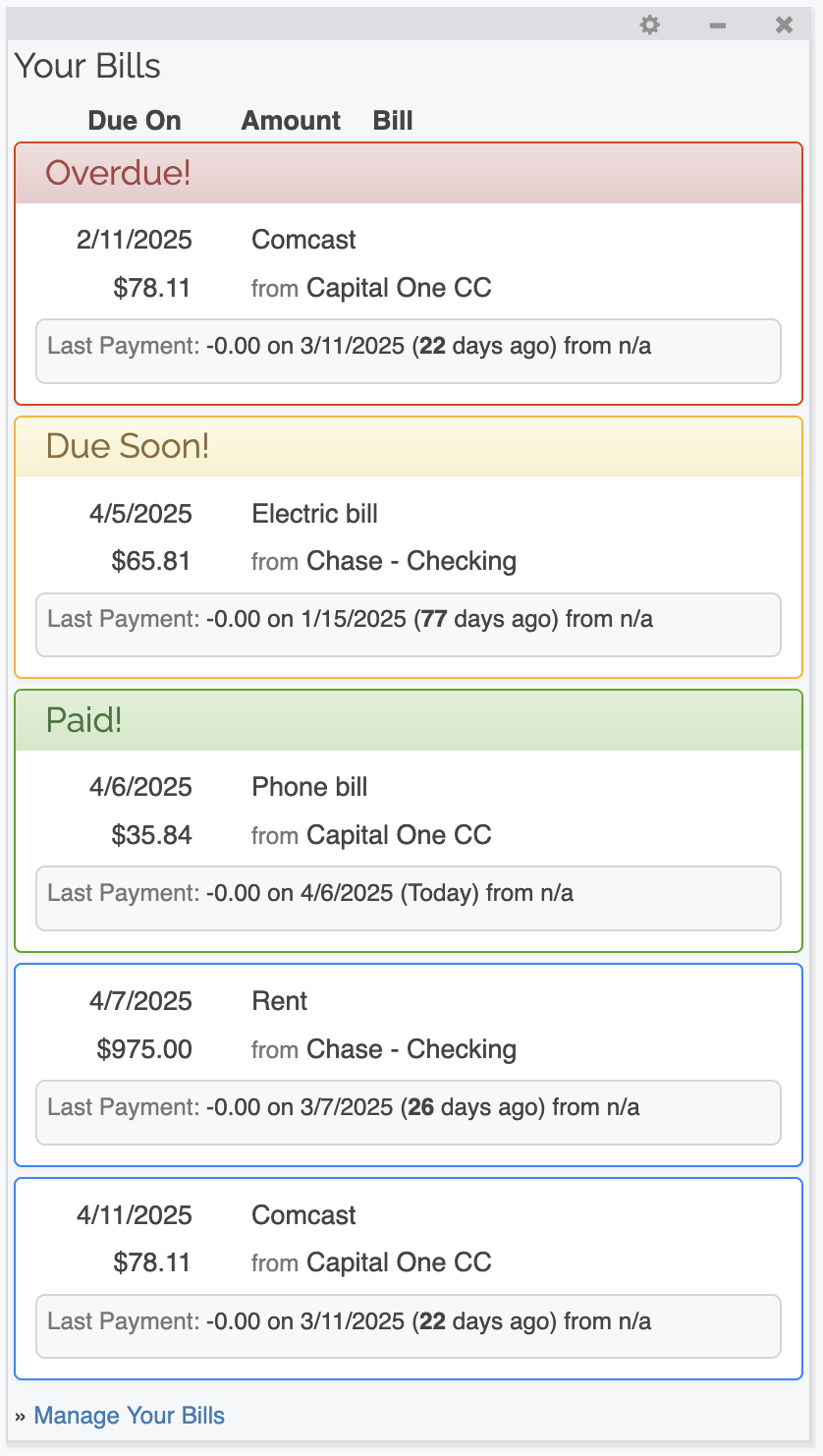Select the Phone bill name
Screen dimensions: 823x1456
click(309, 787)
